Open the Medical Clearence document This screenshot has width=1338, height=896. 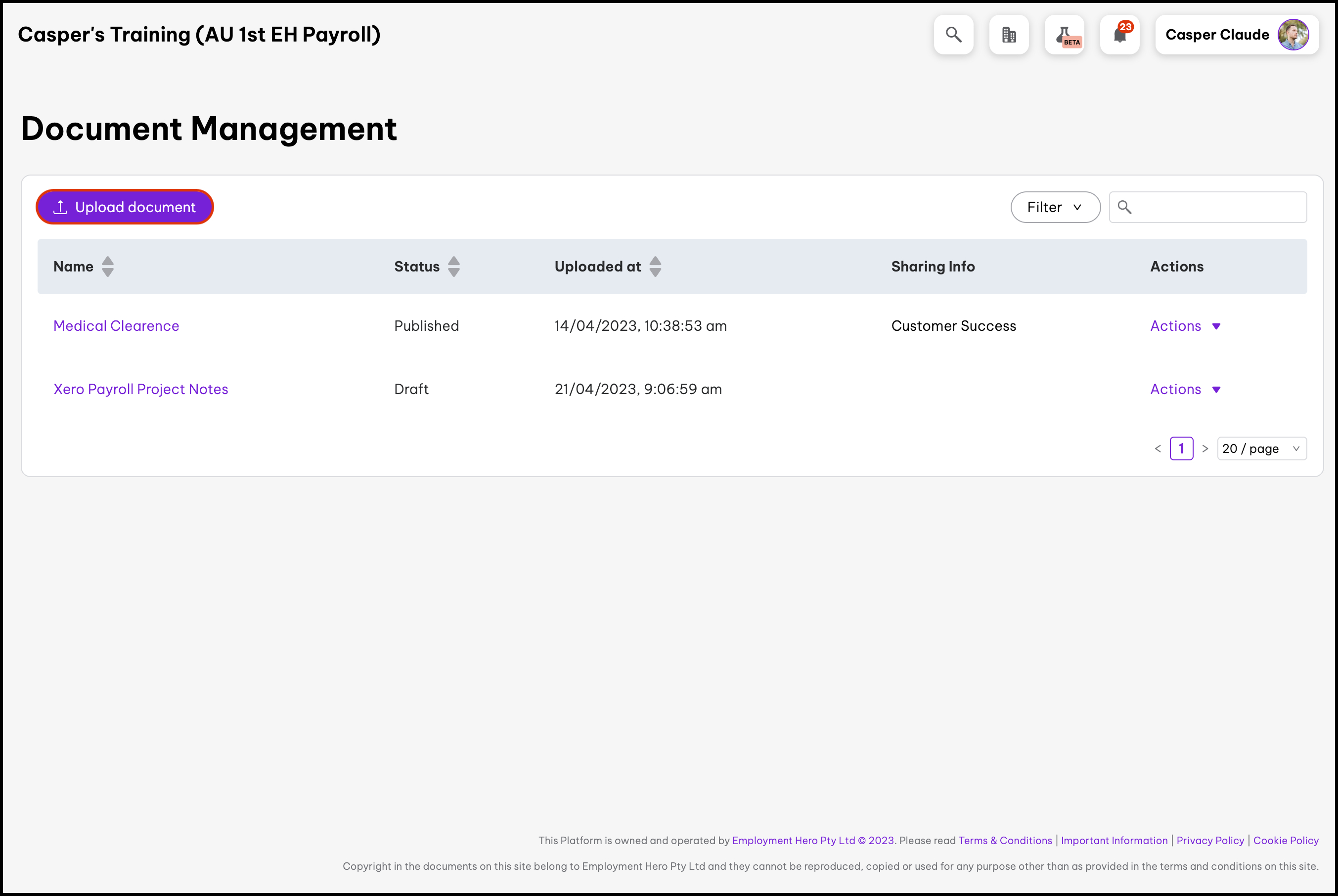[116, 326]
